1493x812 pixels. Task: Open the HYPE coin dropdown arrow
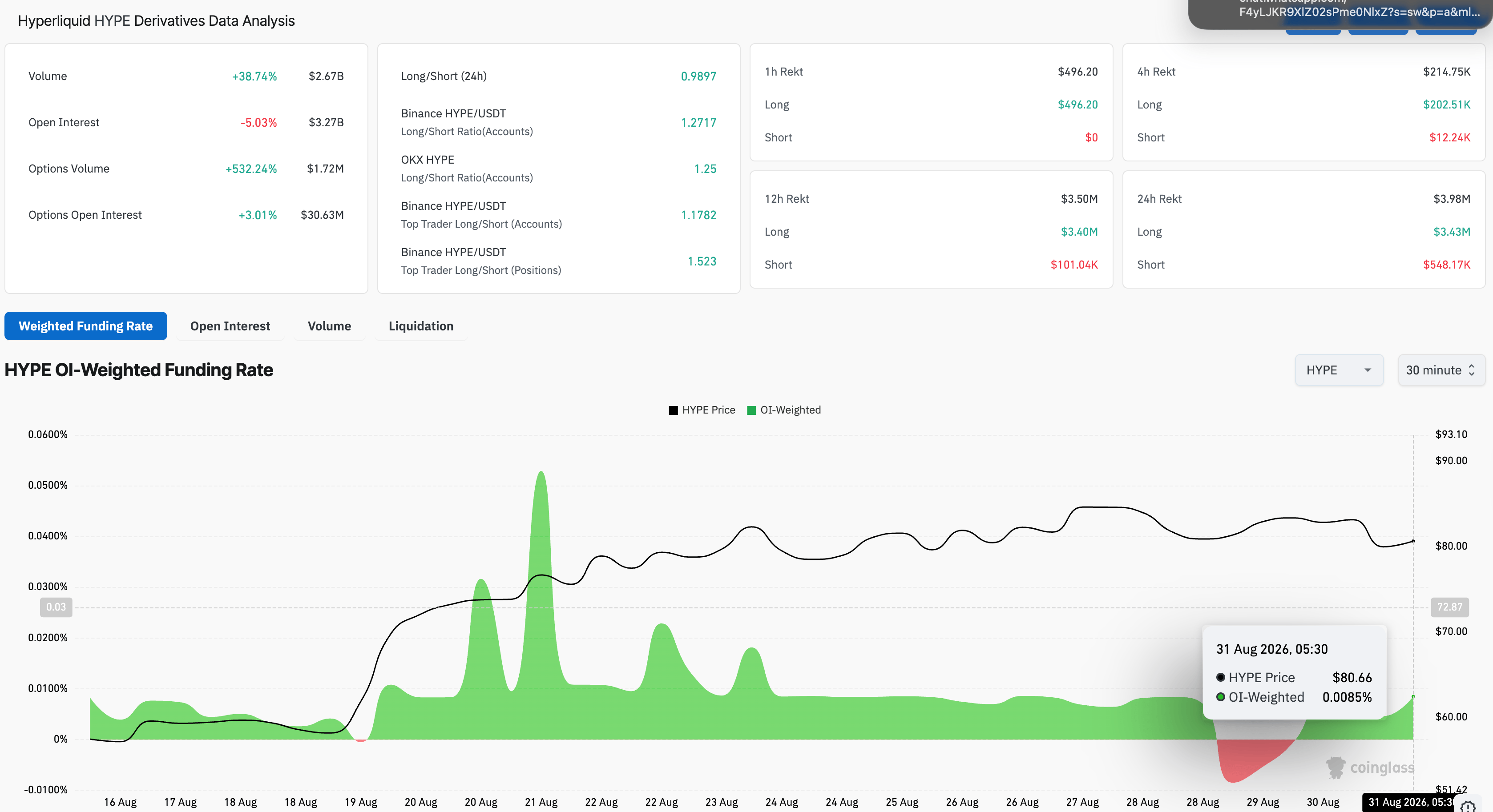coord(1367,370)
